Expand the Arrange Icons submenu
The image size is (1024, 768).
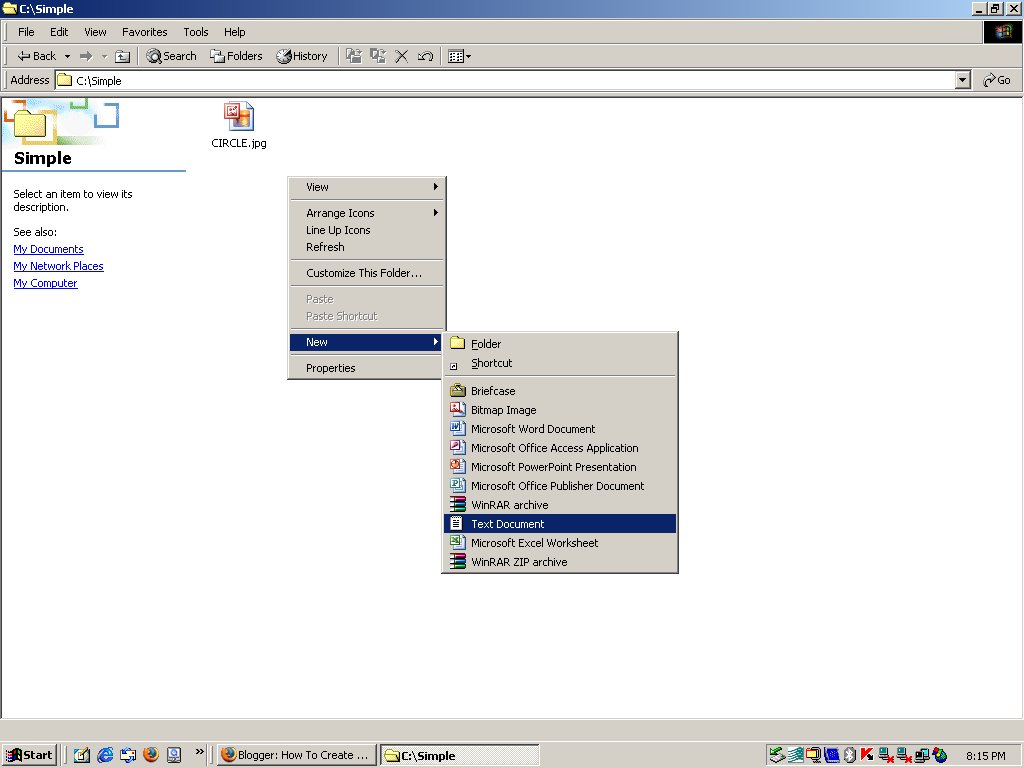pos(366,213)
